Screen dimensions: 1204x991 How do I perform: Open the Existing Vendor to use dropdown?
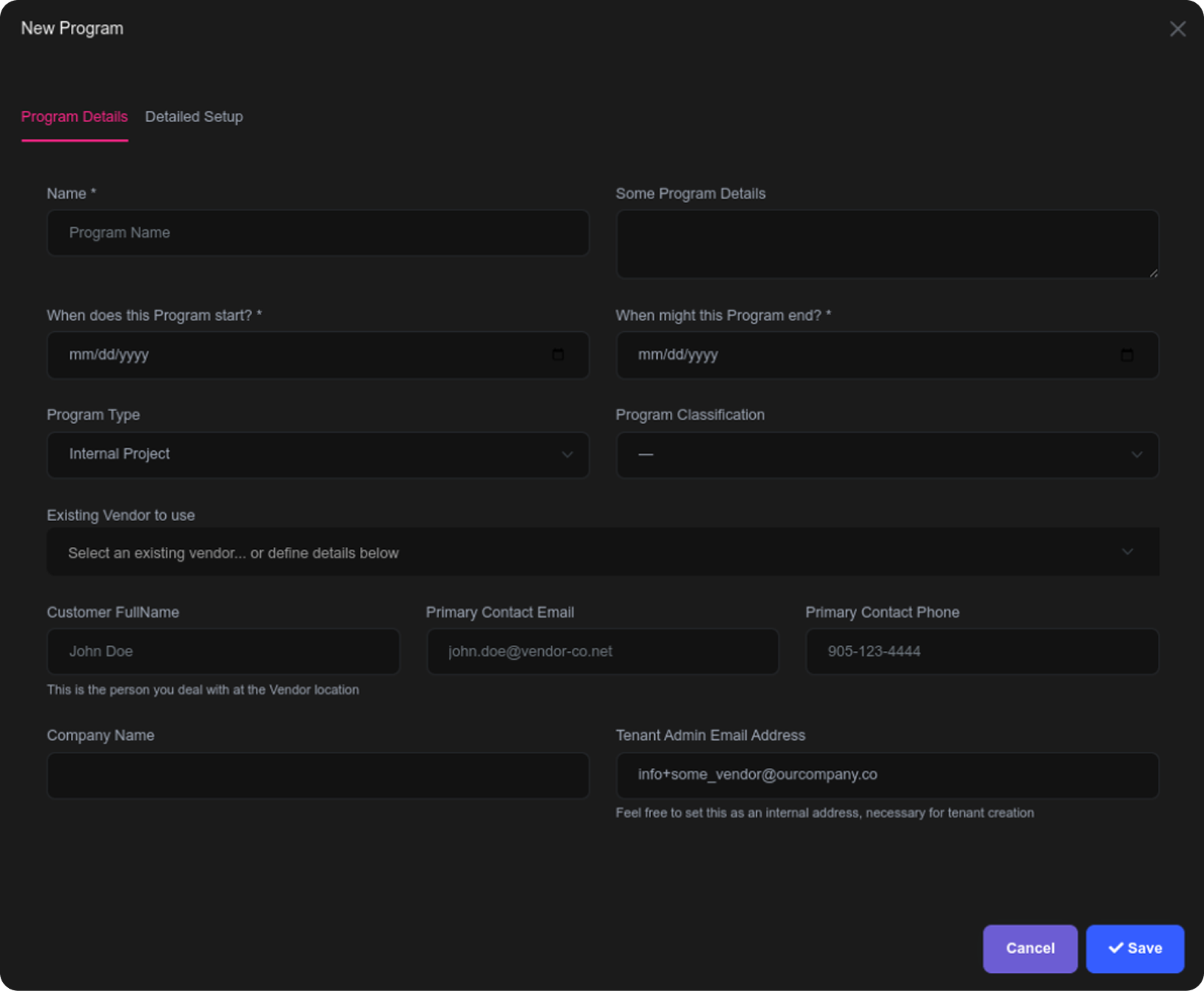click(x=602, y=553)
